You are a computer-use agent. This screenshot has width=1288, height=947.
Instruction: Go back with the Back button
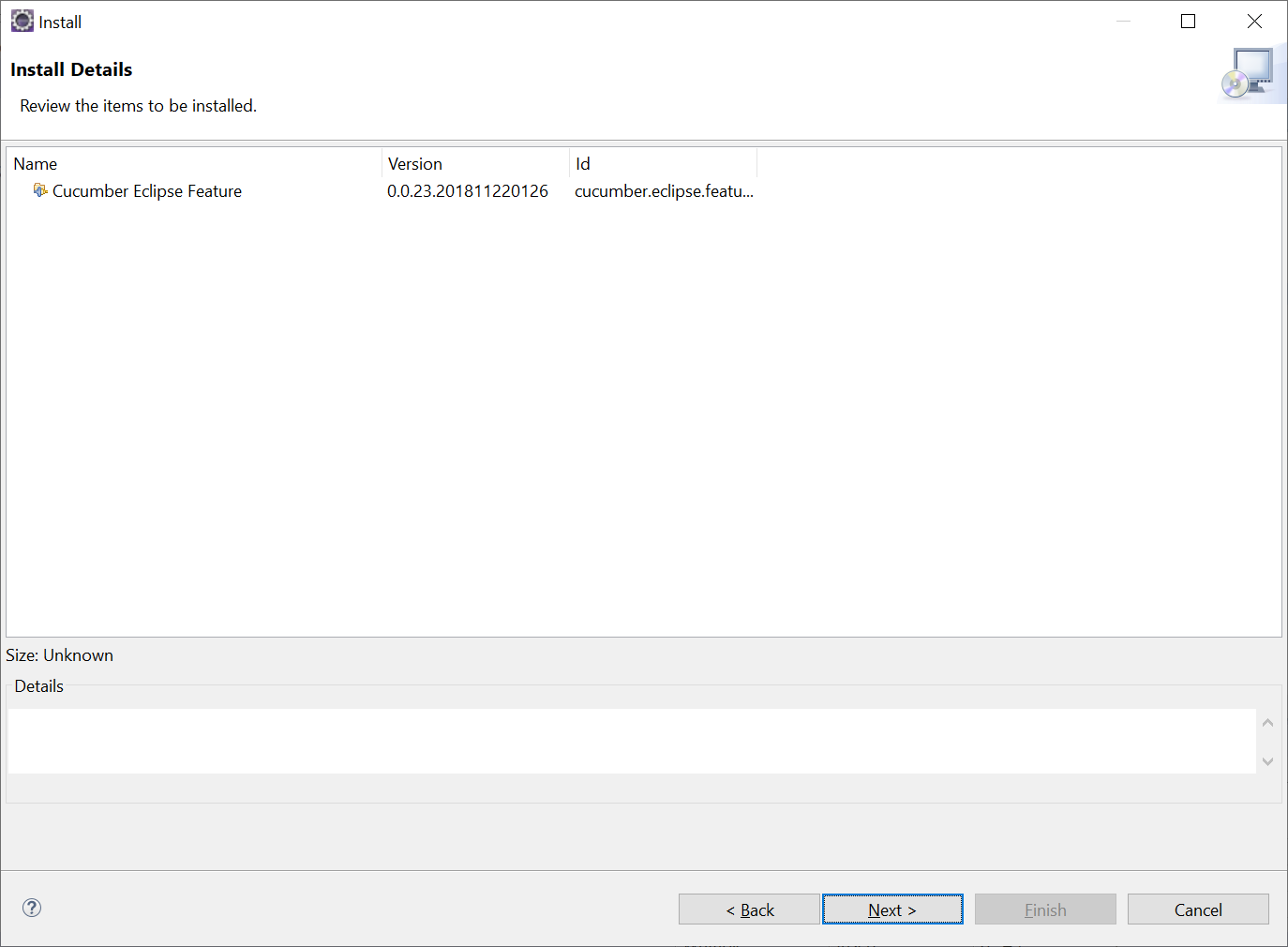[x=749, y=909]
